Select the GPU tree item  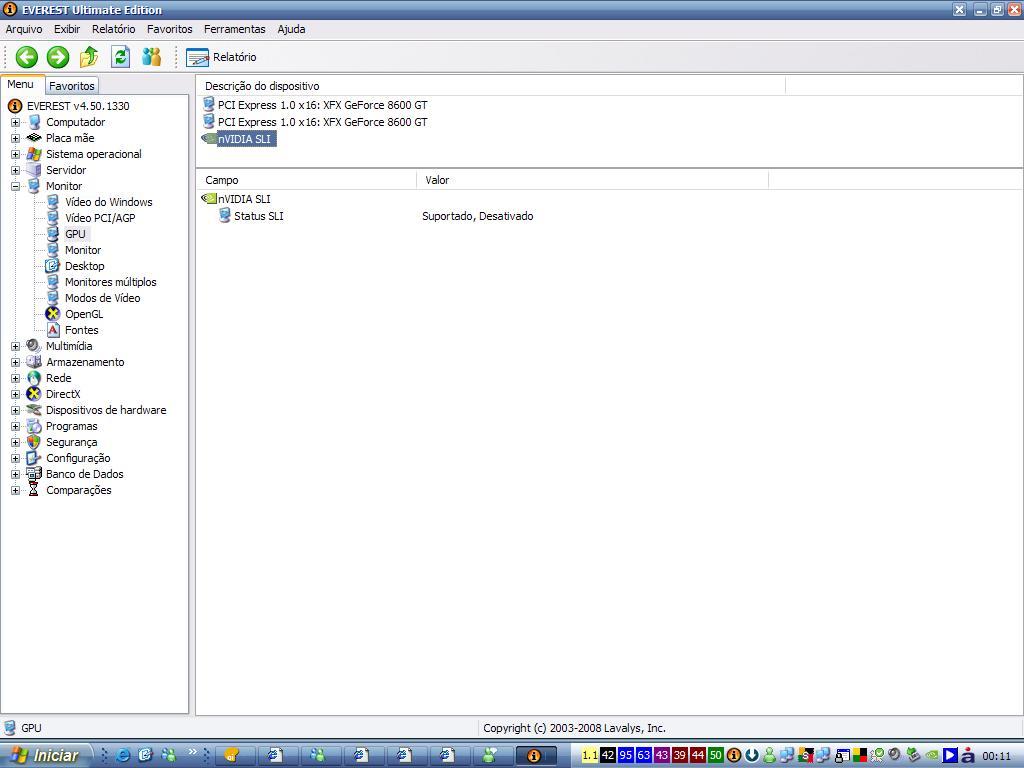pyautogui.click(x=75, y=234)
